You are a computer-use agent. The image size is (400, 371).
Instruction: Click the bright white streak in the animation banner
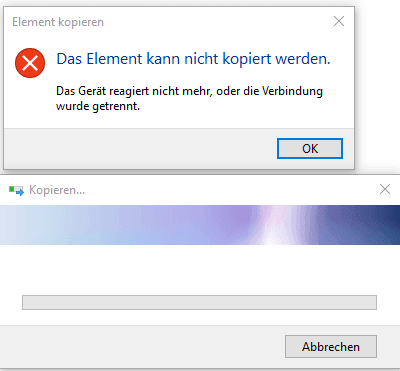coord(274,225)
